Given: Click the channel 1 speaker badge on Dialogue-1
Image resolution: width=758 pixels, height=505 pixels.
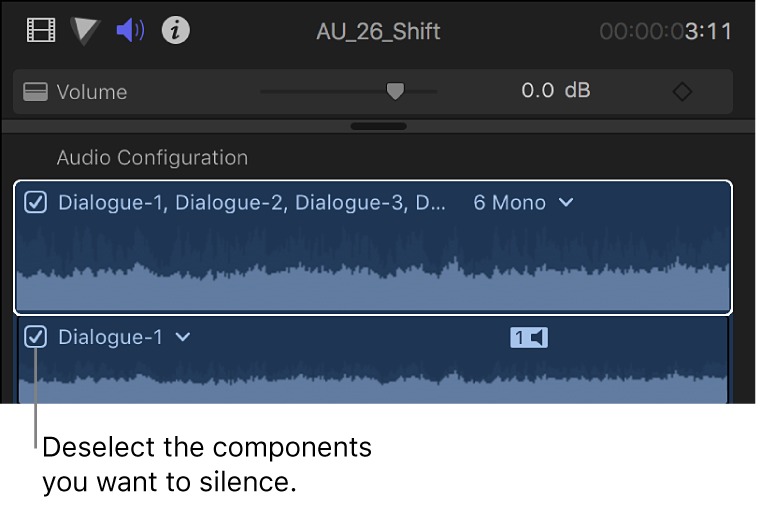Looking at the screenshot, I should [x=529, y=338].
